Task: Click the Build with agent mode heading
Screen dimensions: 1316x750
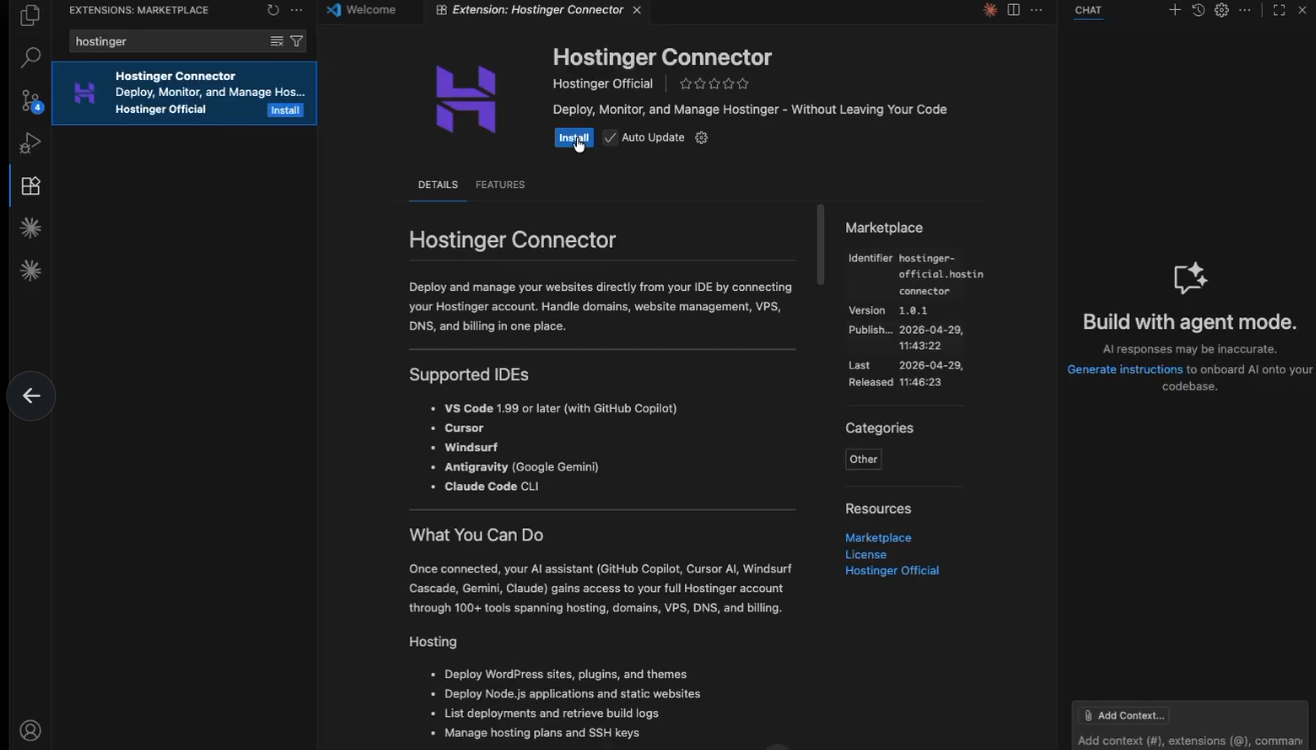Action: click(1189, 322)
